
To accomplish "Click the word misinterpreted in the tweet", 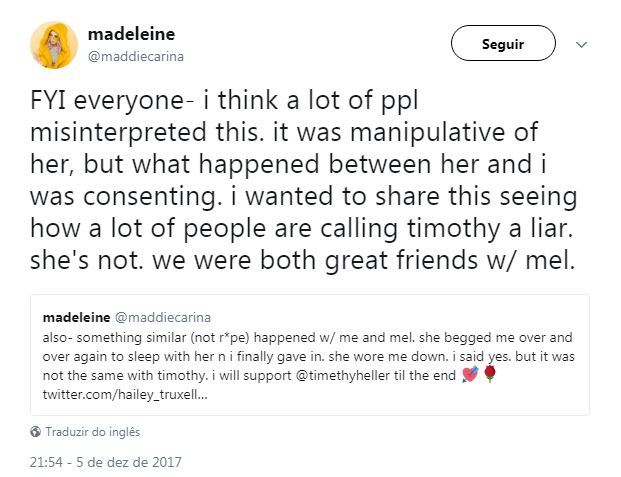I will pyautogui.click(x=118, y=132).
